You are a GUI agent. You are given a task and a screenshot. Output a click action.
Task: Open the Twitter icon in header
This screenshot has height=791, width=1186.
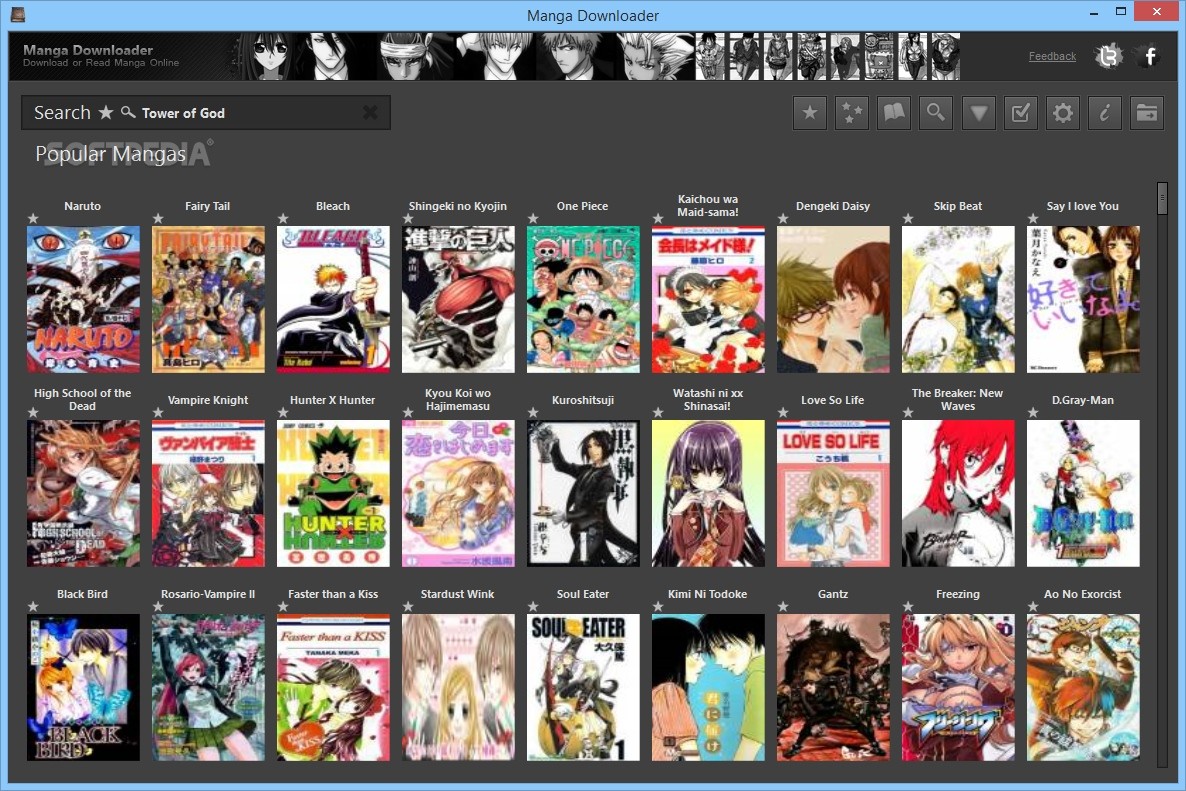click(x=1109, y=56)
